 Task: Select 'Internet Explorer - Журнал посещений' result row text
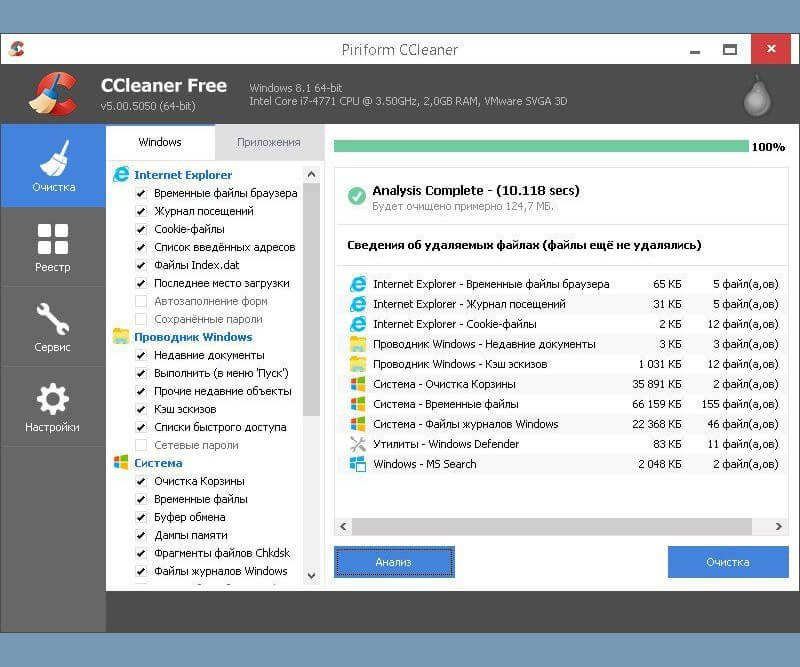click(469, 304)
